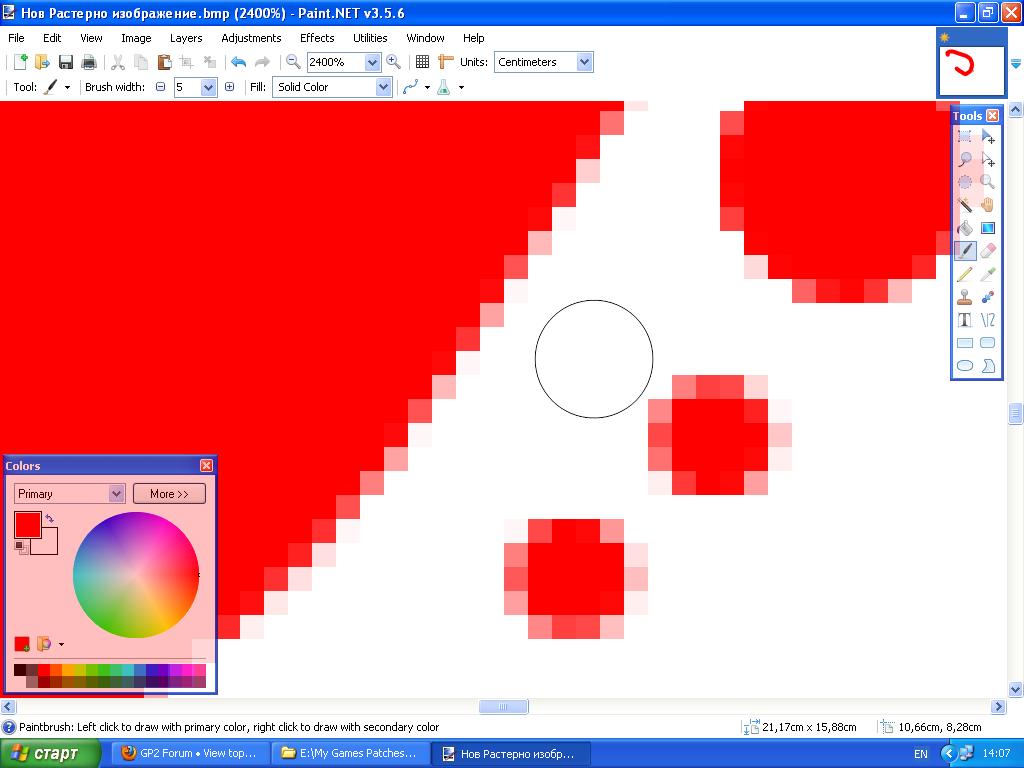Click the More >> button in Colors
Screen dimensions: 1024x768
pos(169,494)
